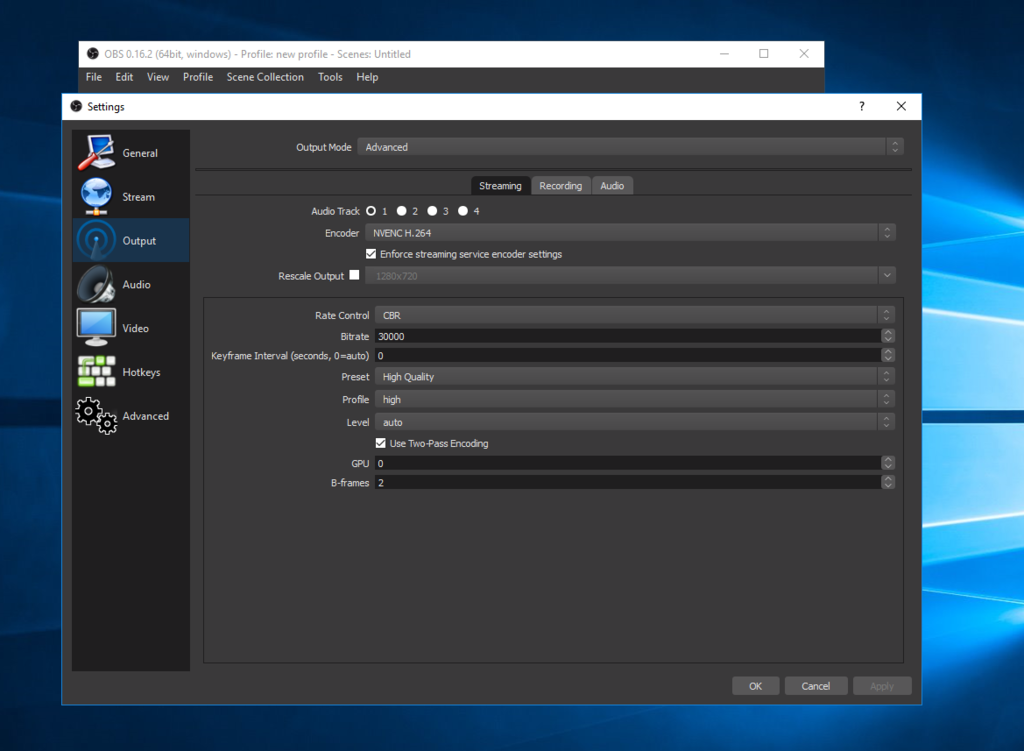Switch to the Audio output tab

[612, 185]
